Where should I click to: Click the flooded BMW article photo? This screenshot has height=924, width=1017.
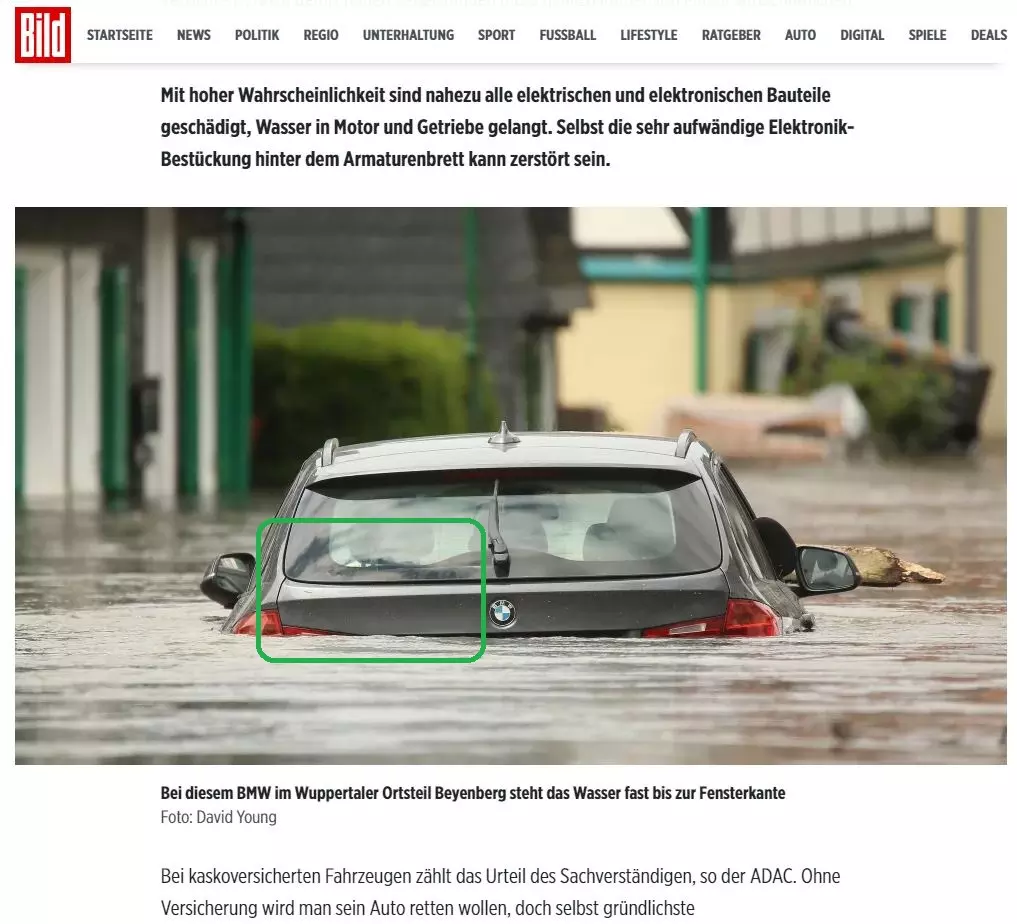click(511, 486)
